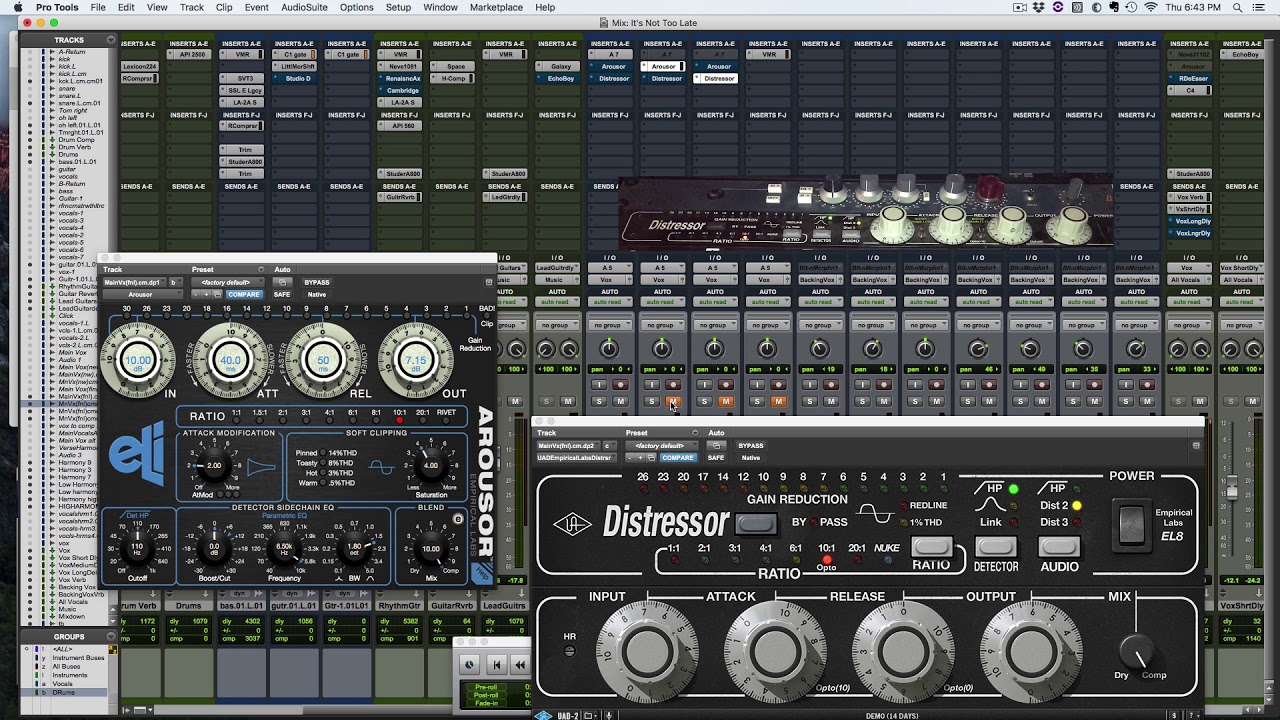Viewport: 1280px width, 720px height.
Task: Open the Setup menu
Action: tap(398, 7)
